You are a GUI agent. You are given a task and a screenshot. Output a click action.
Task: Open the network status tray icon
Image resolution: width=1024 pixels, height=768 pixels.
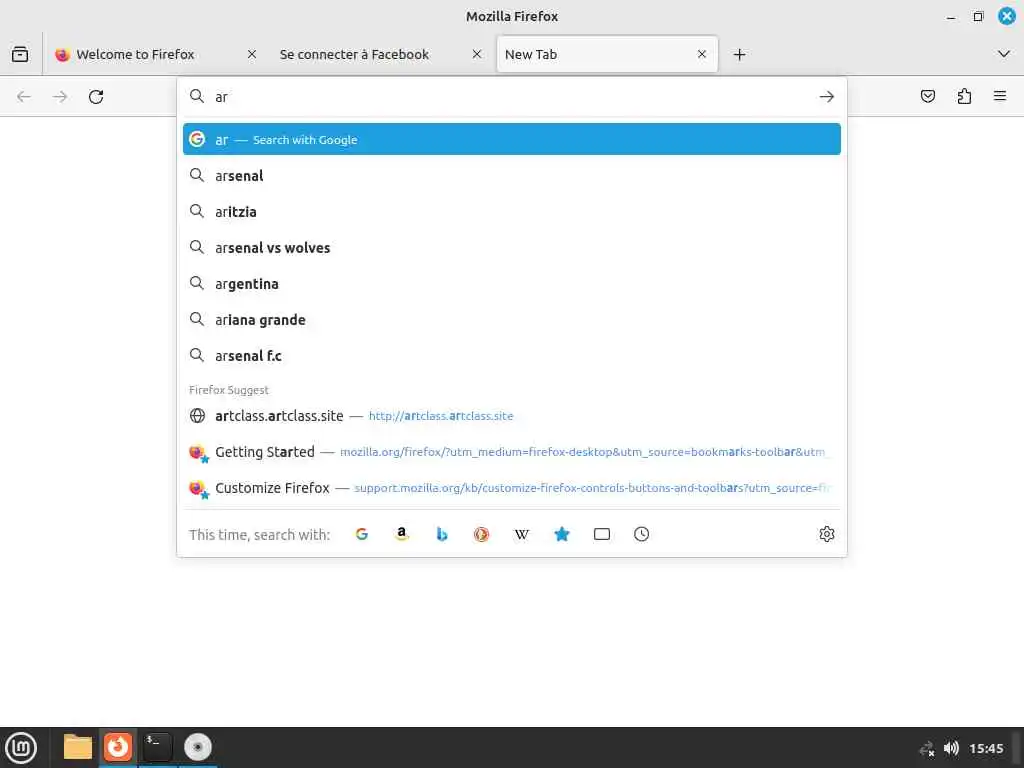[927, 748]
